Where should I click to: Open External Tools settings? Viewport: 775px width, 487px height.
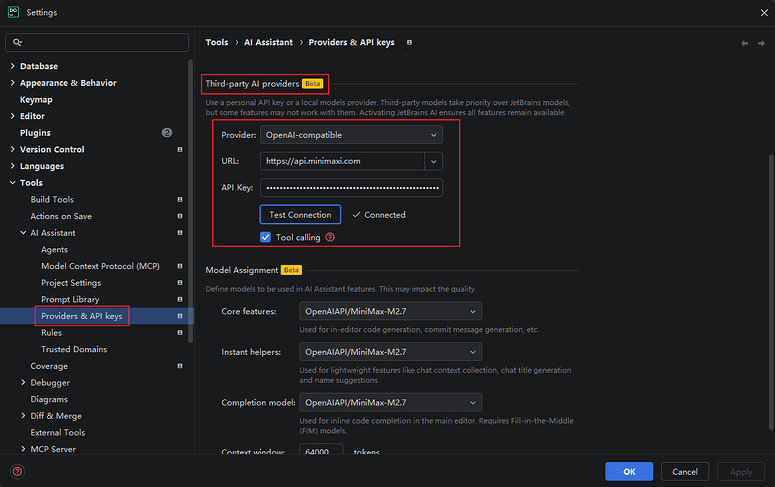pyautogui.click(x=58, y=433)
